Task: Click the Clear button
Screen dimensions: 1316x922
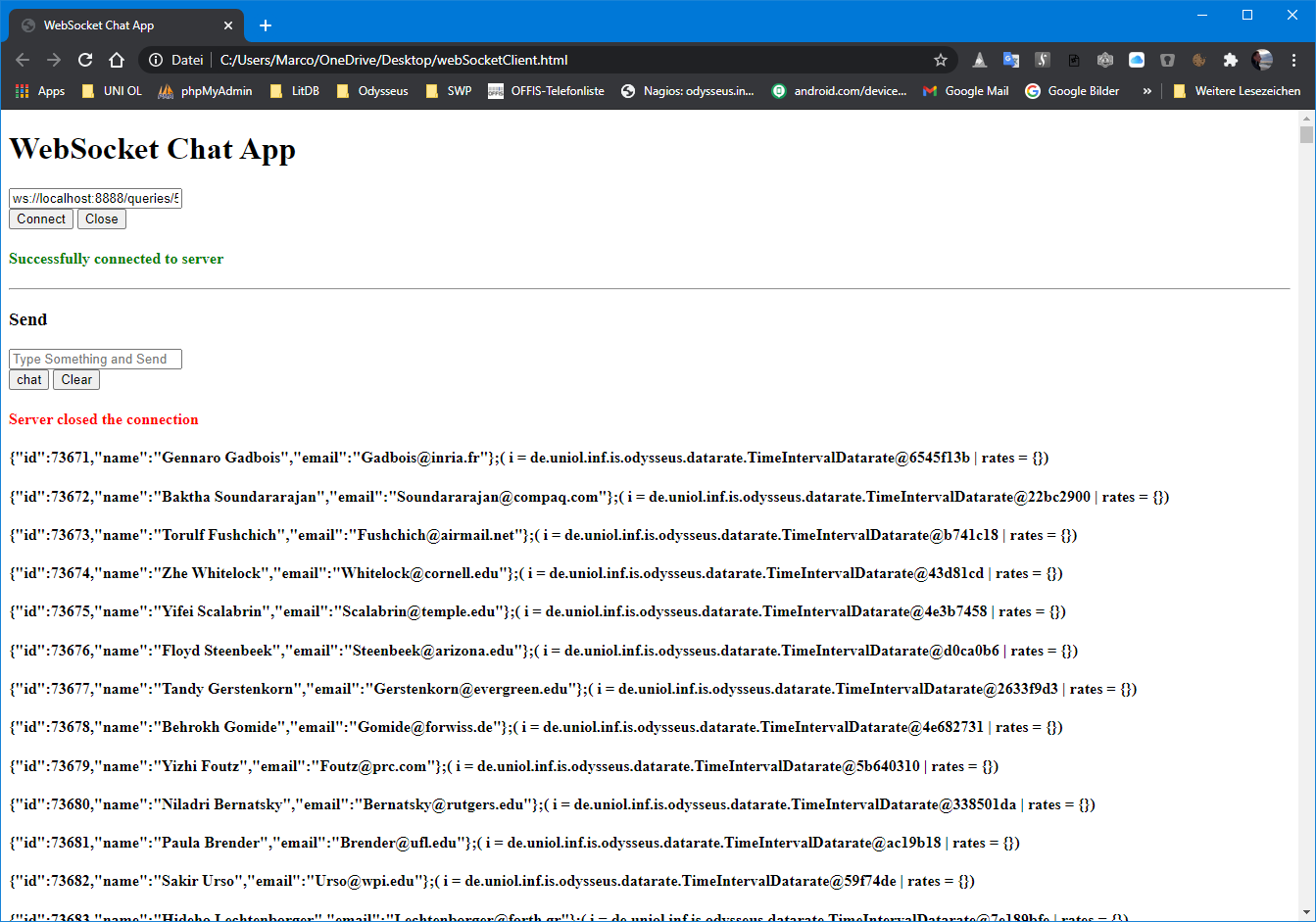Action: click(x=76, y=380)
